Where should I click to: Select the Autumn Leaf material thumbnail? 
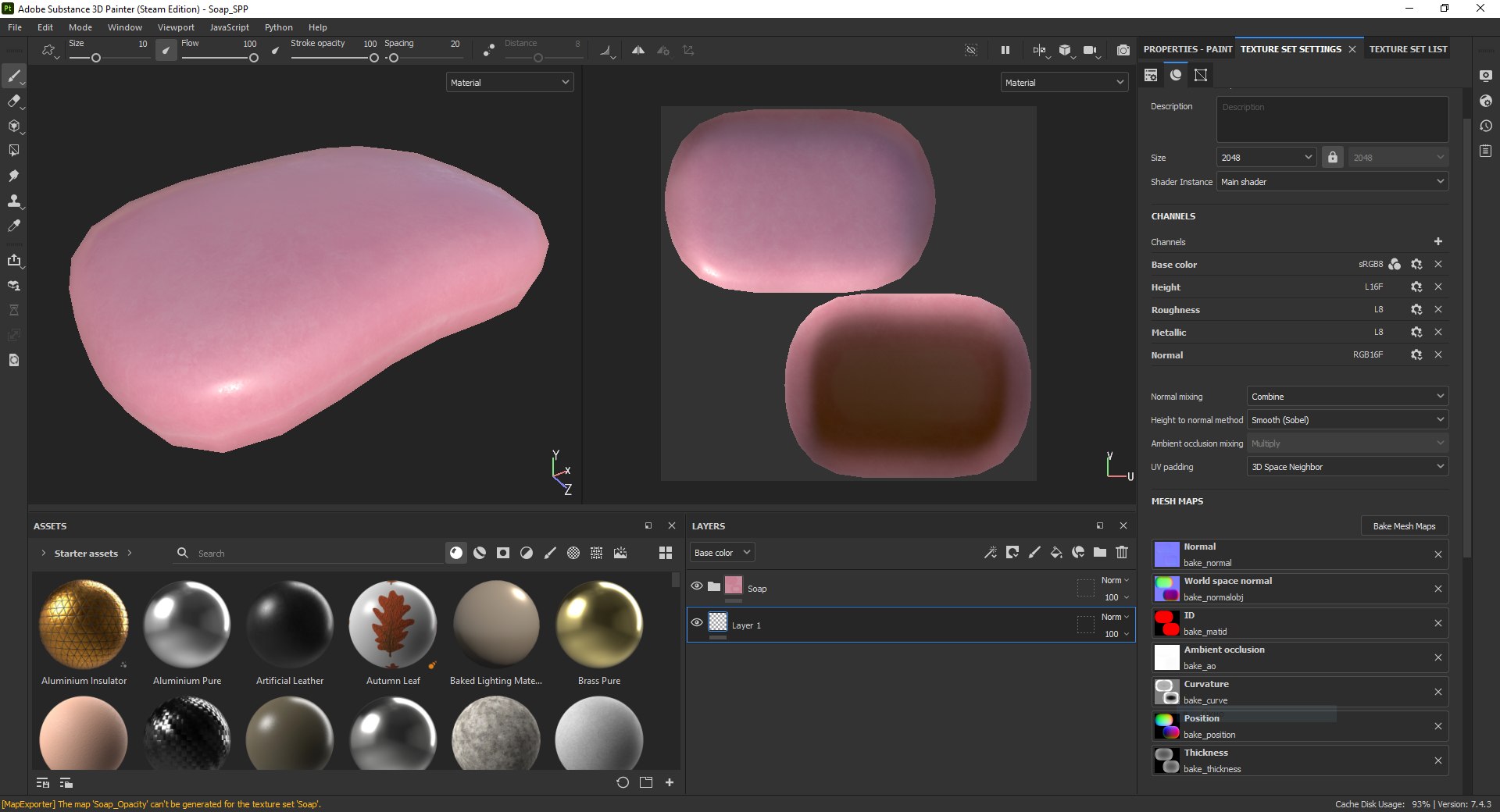click(393, 625)
